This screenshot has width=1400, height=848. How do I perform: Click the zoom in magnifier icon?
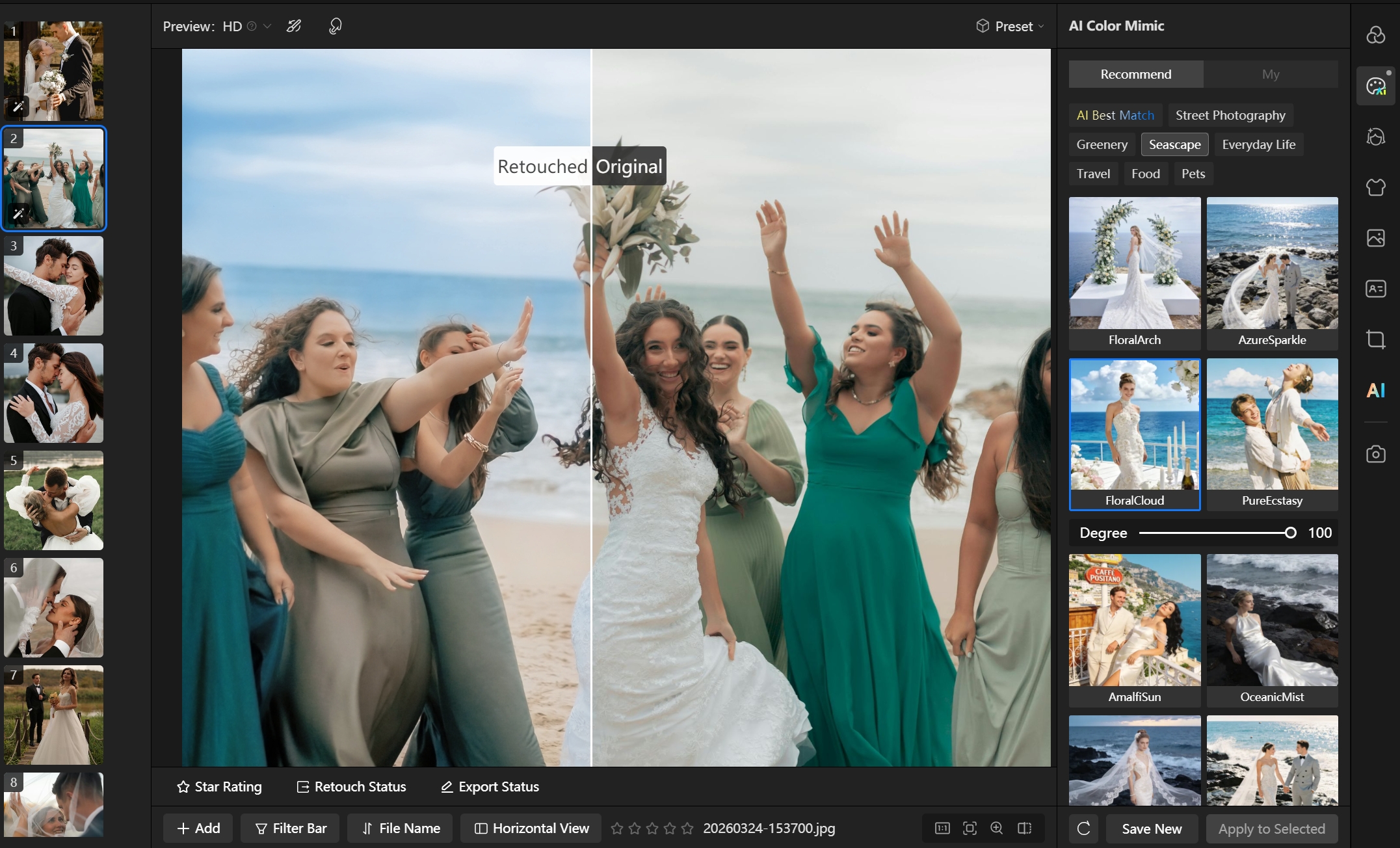[996, 828]
